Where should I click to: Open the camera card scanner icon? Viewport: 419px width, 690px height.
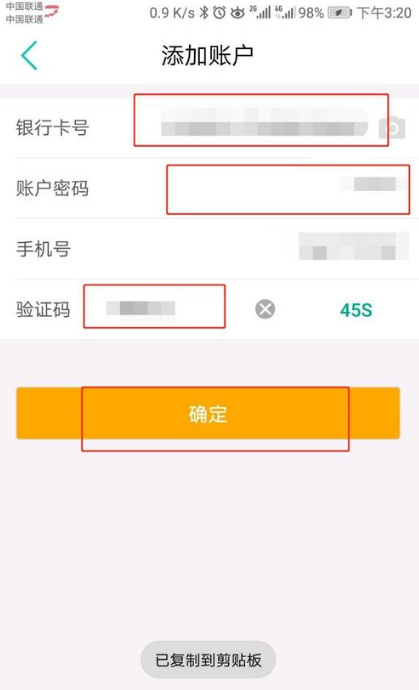click(x=392, y=128)
